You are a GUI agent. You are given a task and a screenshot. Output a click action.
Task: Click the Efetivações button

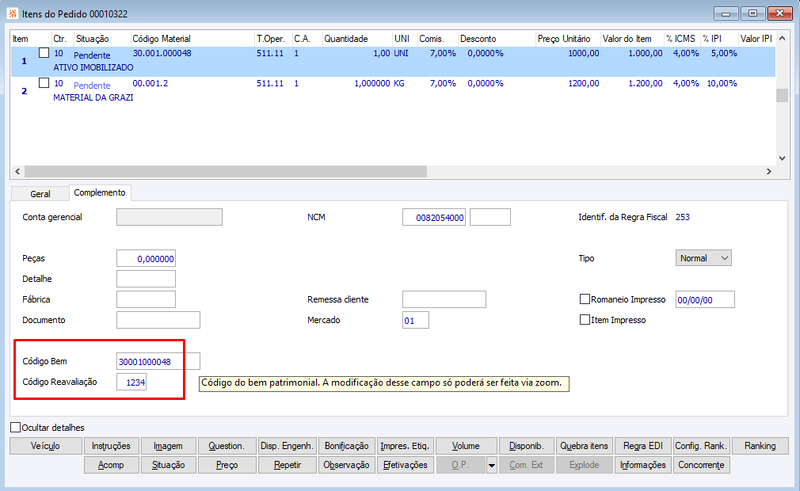click(x=405, y=465)
